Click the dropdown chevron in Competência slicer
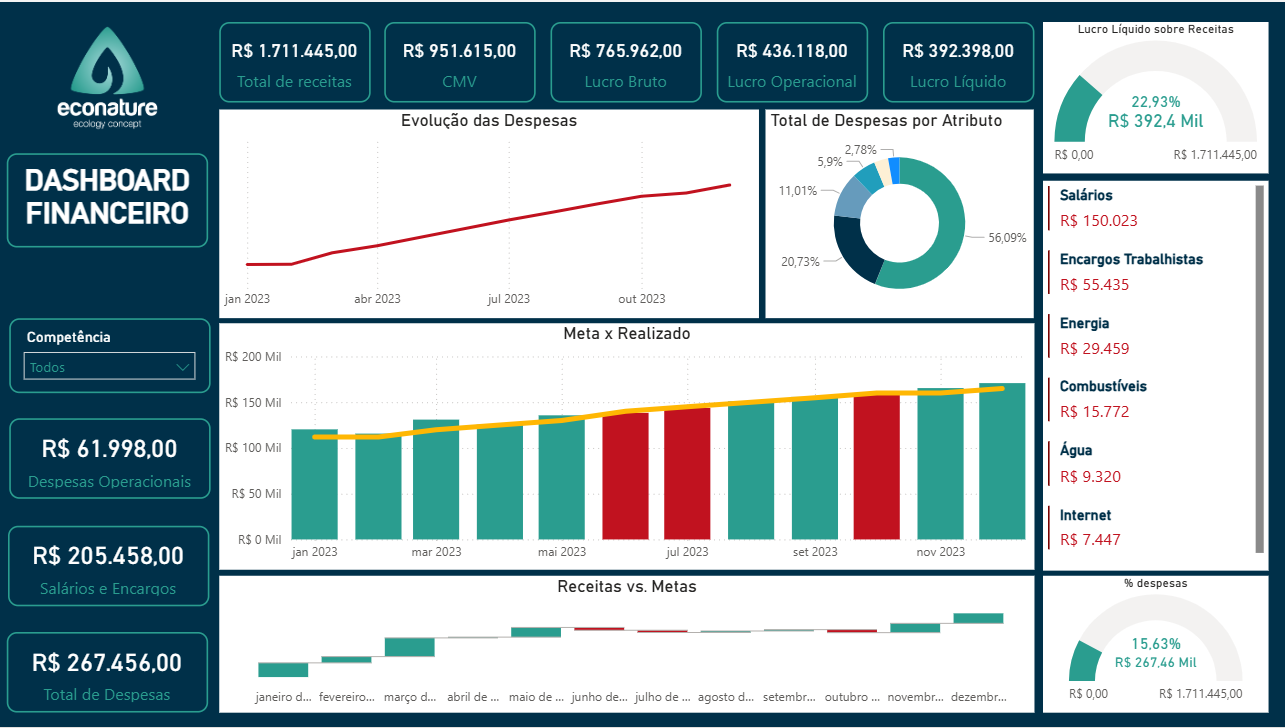 click(x=182, y=366)
